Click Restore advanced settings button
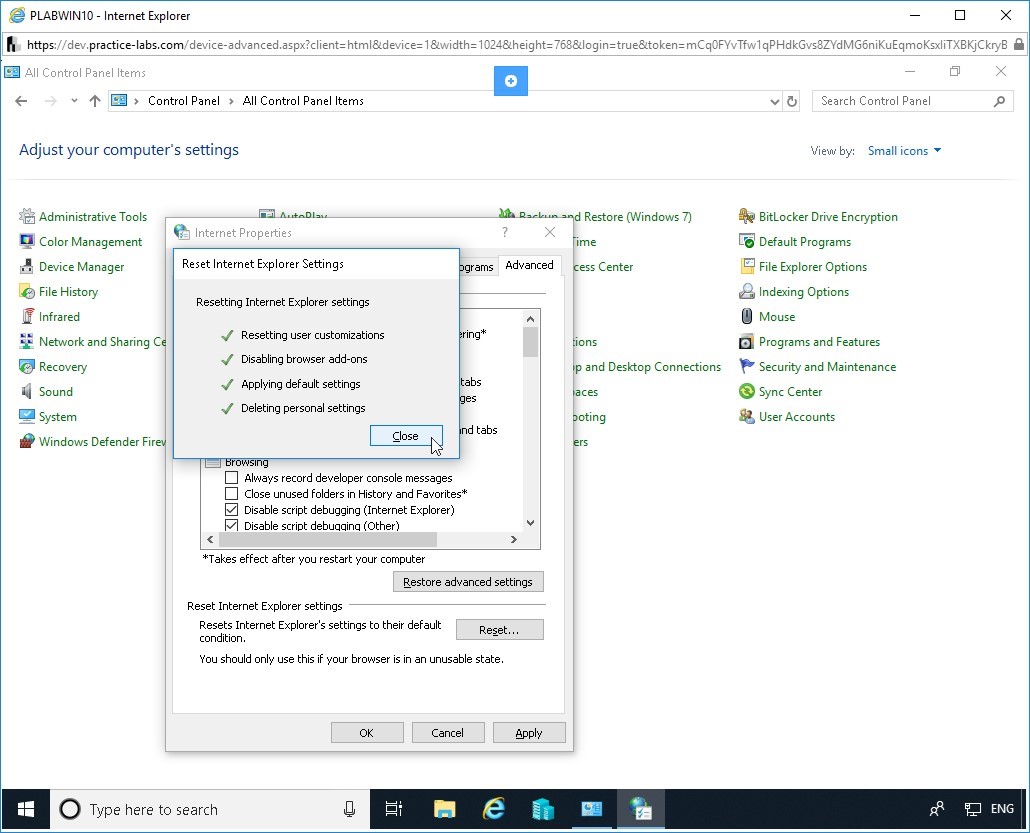This screenshot has width=1030, height=833. point(468,581)
